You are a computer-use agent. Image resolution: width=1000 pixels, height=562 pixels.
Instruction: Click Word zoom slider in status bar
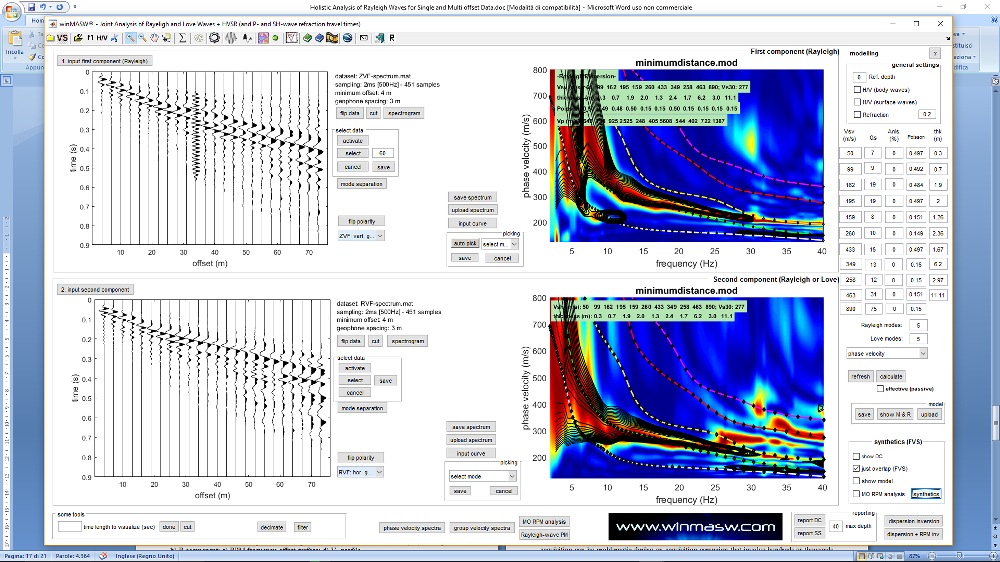pos(957,556)
